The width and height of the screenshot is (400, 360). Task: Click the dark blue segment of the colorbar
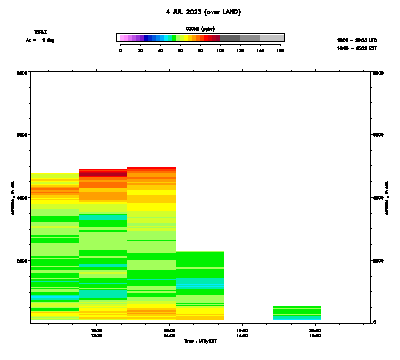click(x=146, y=38)
